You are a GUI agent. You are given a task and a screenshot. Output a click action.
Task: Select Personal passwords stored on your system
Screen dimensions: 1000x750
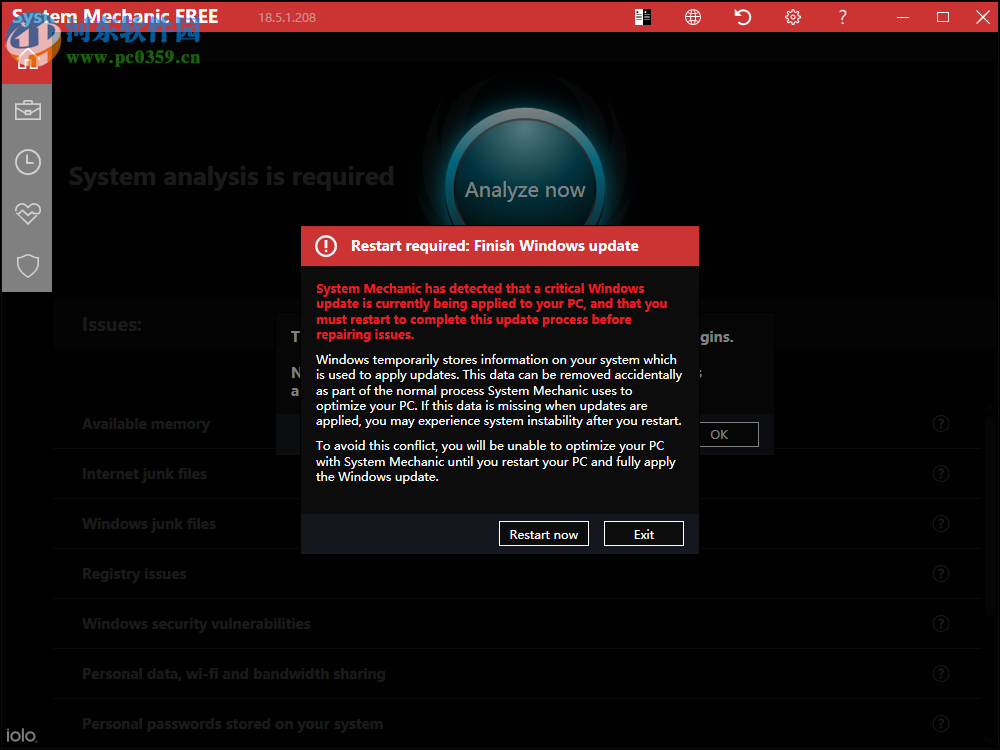tap(517, 723)
